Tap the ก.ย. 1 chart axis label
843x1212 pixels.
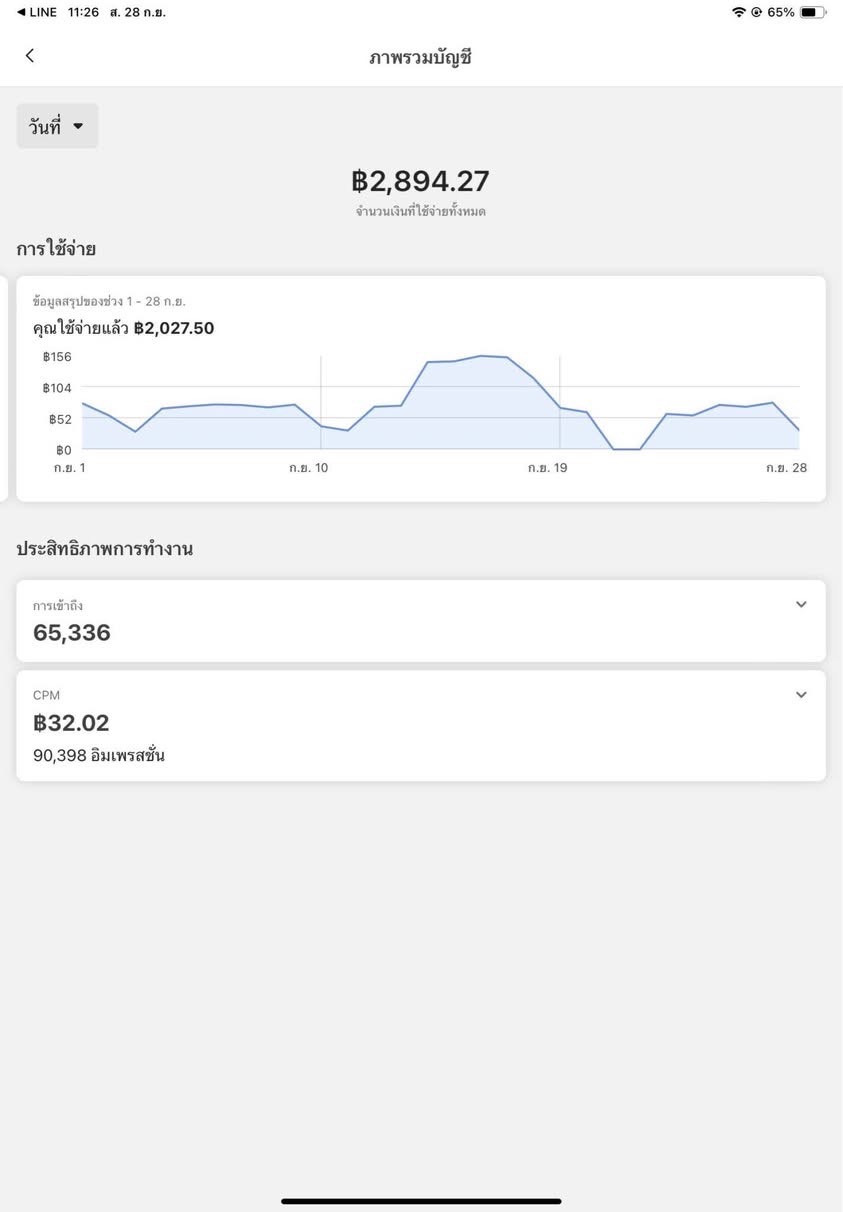(x=69, y=467)
